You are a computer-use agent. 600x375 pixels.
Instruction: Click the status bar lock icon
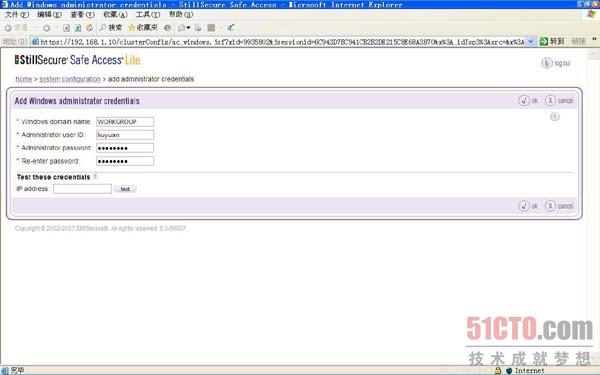(498, 370)
